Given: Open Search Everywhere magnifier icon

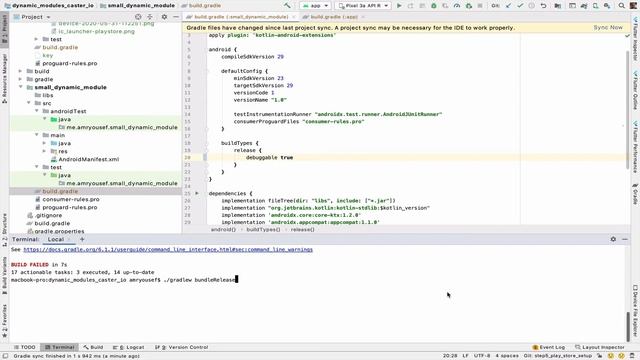Looking at the screenshot, I should [x=622, y=6].
